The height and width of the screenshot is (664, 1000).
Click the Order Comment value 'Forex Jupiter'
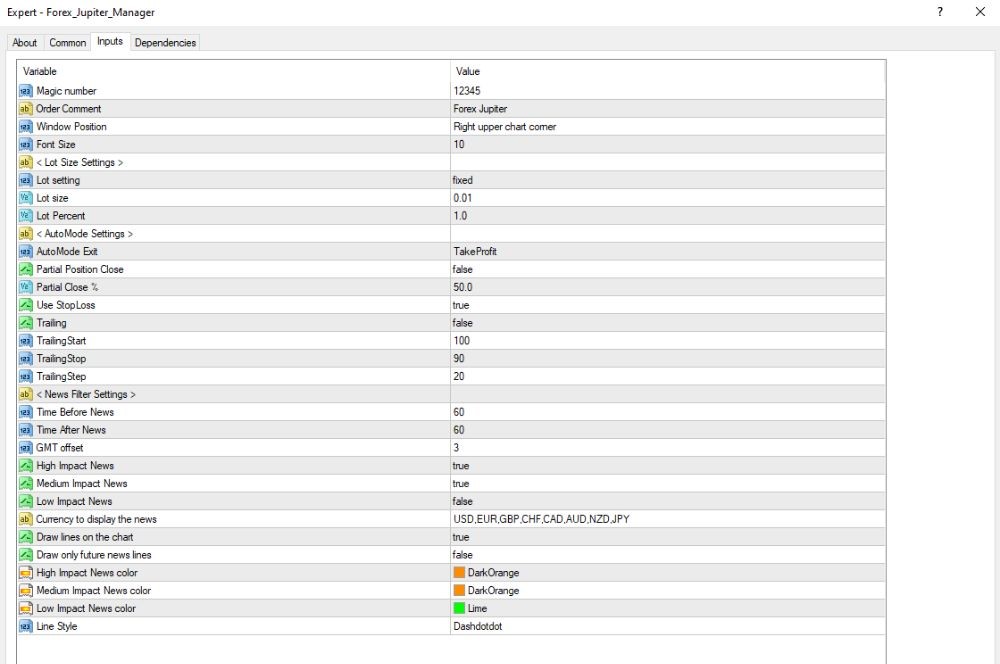480,109
